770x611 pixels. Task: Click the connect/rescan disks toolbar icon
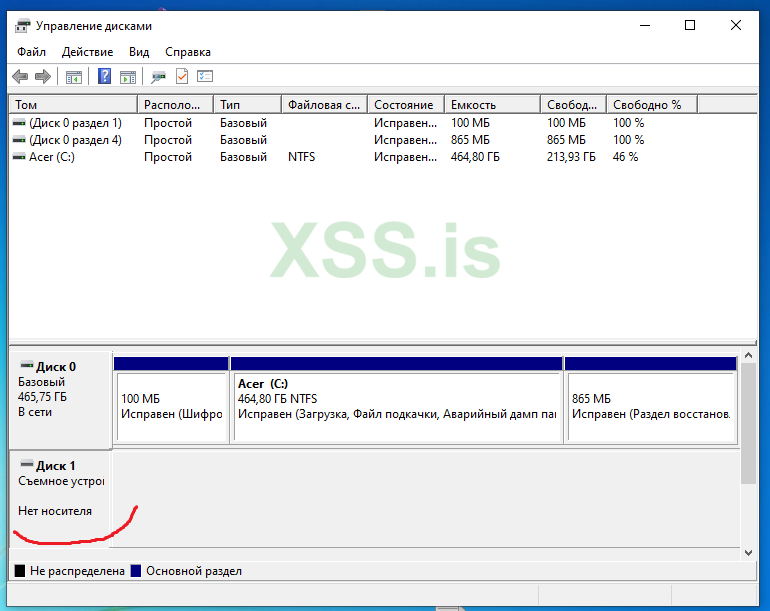[x=158, y=77]
